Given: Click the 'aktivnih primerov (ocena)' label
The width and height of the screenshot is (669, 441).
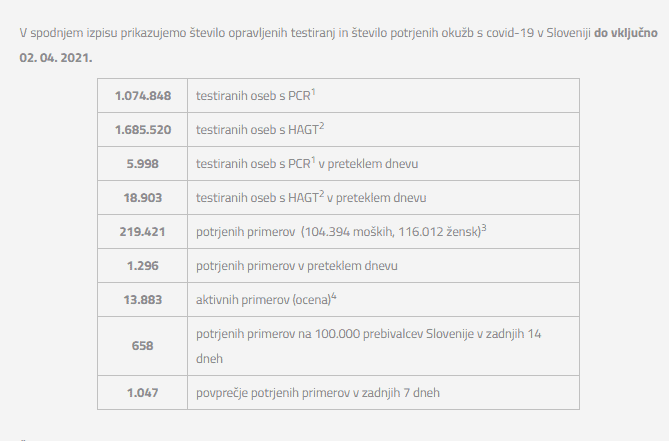Looking at the screenshot, I should point(262,301).
